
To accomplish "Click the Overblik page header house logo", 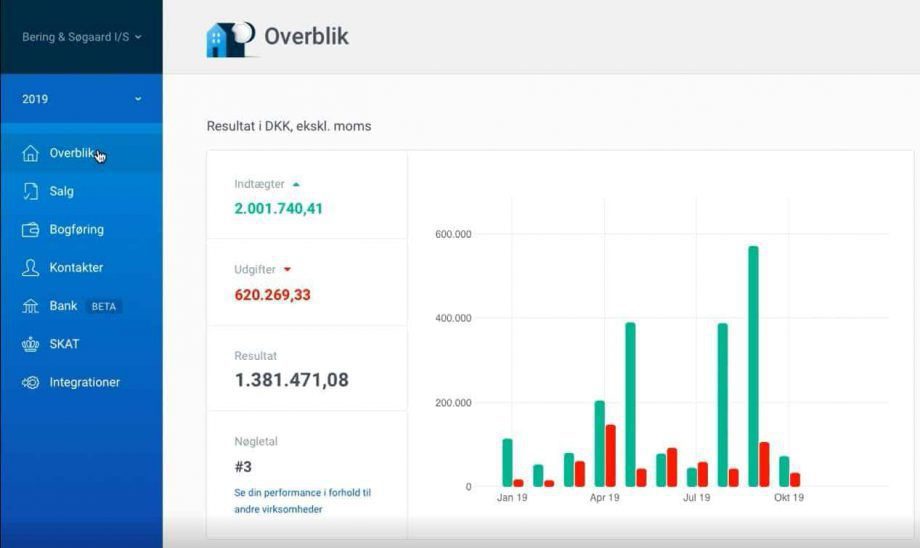I will pos(231,39).
